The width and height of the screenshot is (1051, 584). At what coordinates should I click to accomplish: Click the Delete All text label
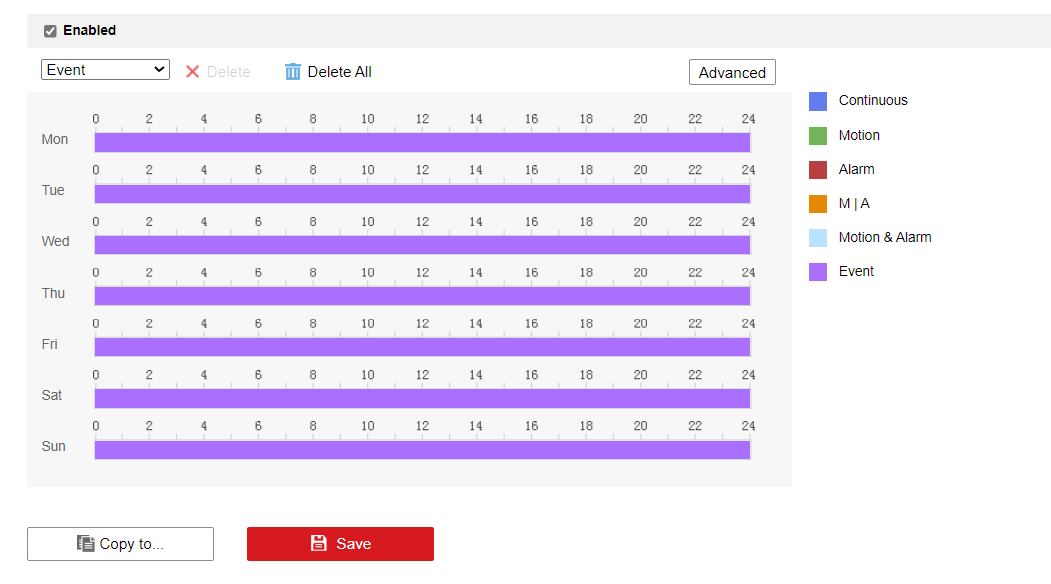pyautogui.click(x=339, y=72)
